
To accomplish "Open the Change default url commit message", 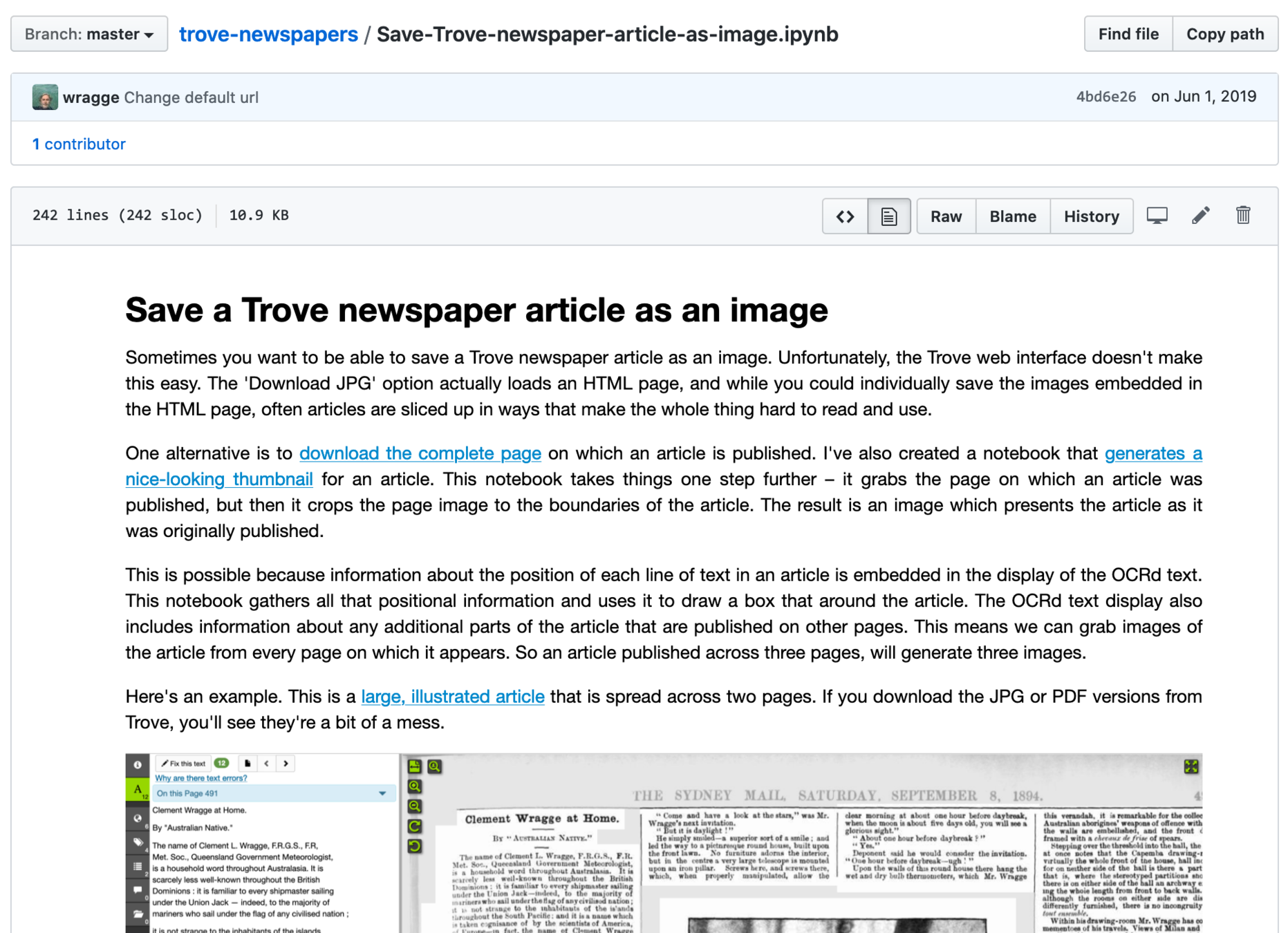I will (191, 97).
